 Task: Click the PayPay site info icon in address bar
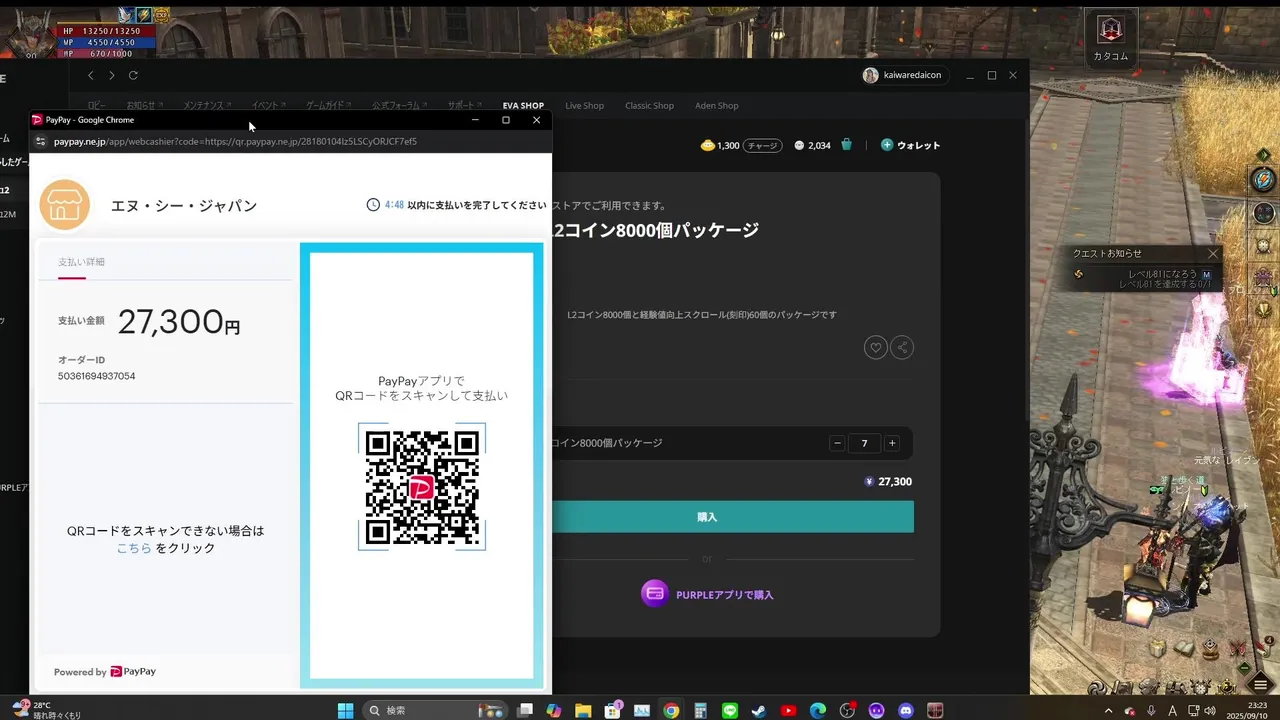[x=41, y=141]
